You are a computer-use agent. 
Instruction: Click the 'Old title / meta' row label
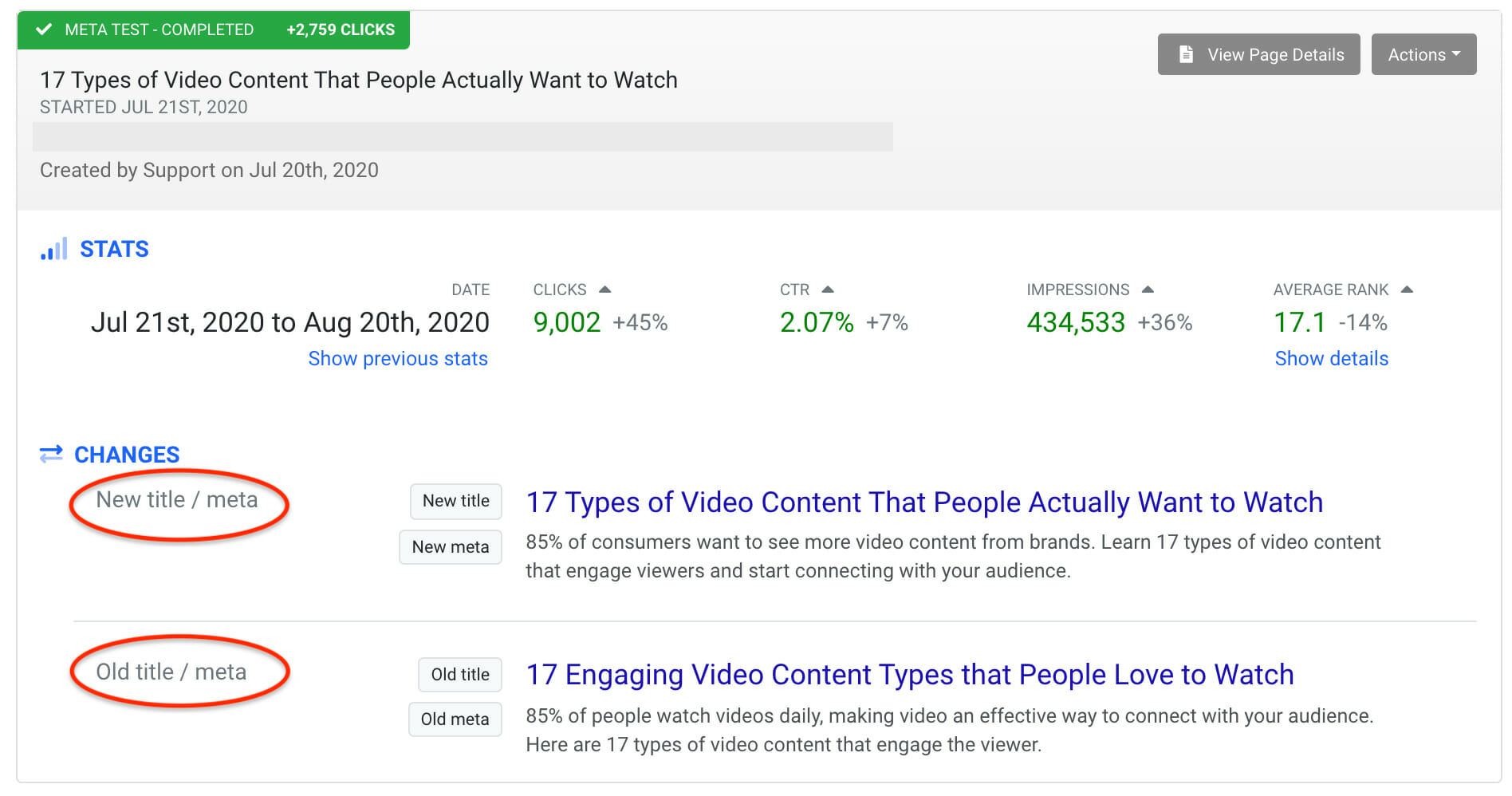tap(171, 672)
